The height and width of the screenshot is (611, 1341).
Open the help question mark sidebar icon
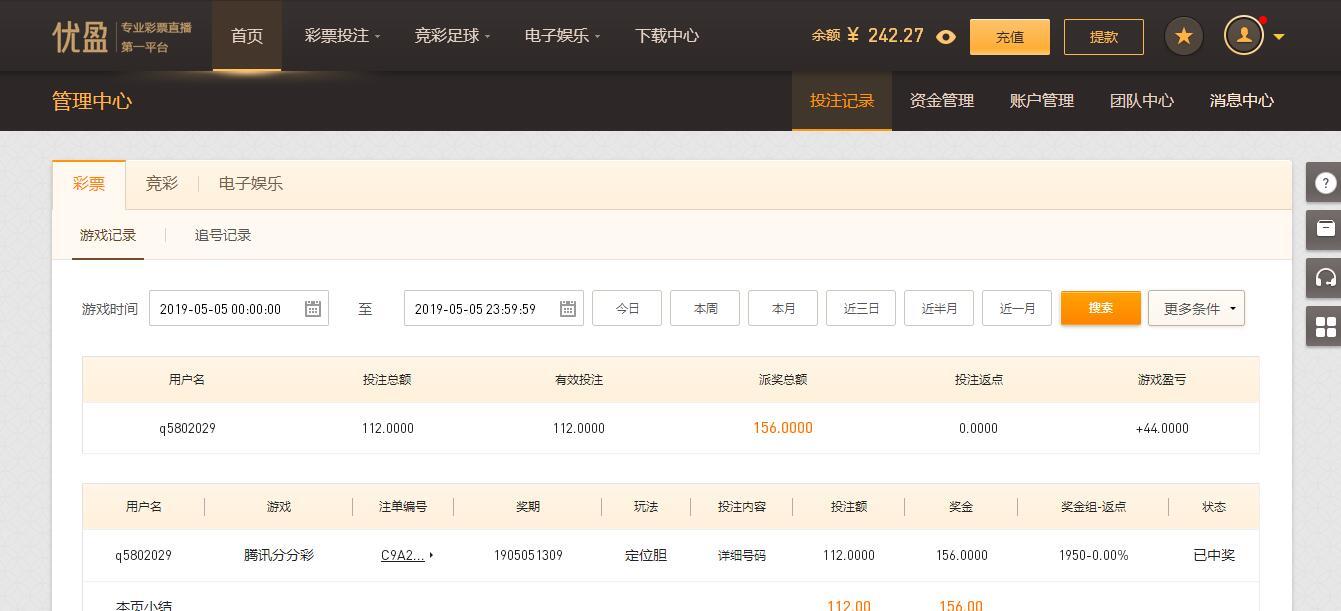click(x=1325, y=183)
